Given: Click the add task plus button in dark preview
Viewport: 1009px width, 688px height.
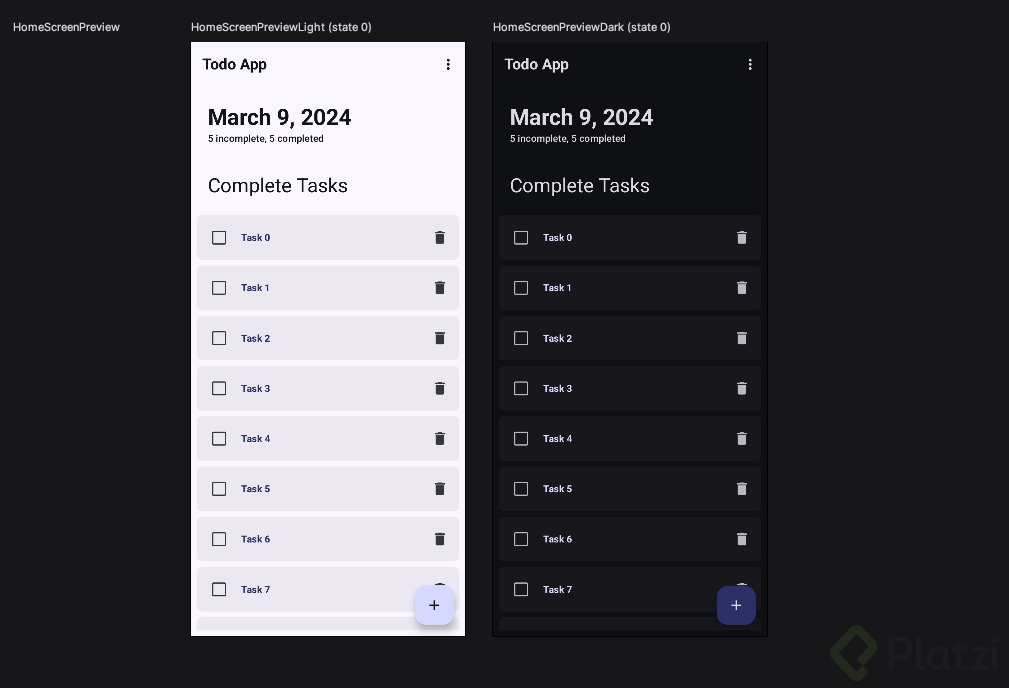Looking at the screenshot, I should (736, 605).
